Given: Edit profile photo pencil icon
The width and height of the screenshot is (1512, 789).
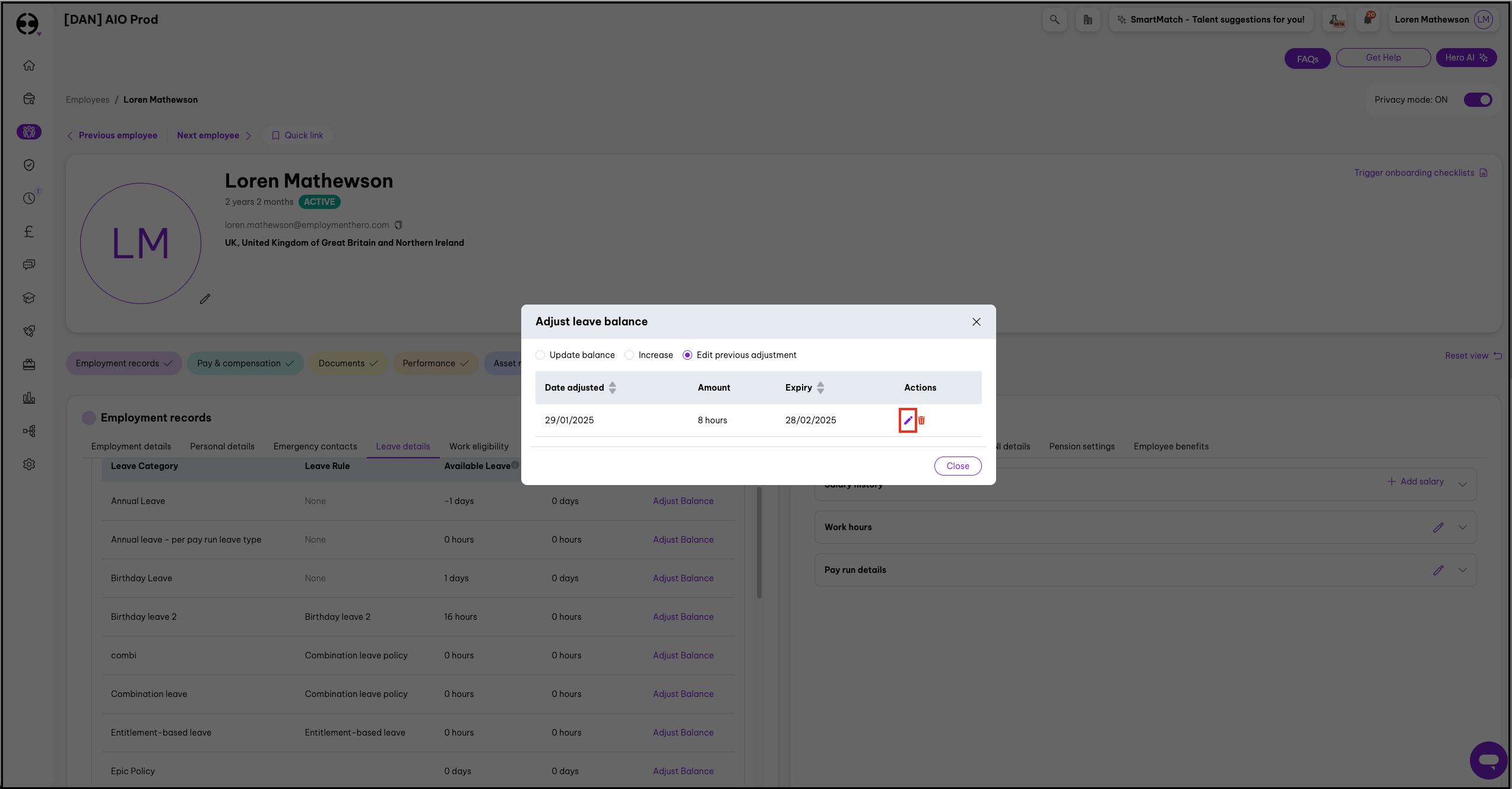Looking at the screenshot, I should point(205,299).
